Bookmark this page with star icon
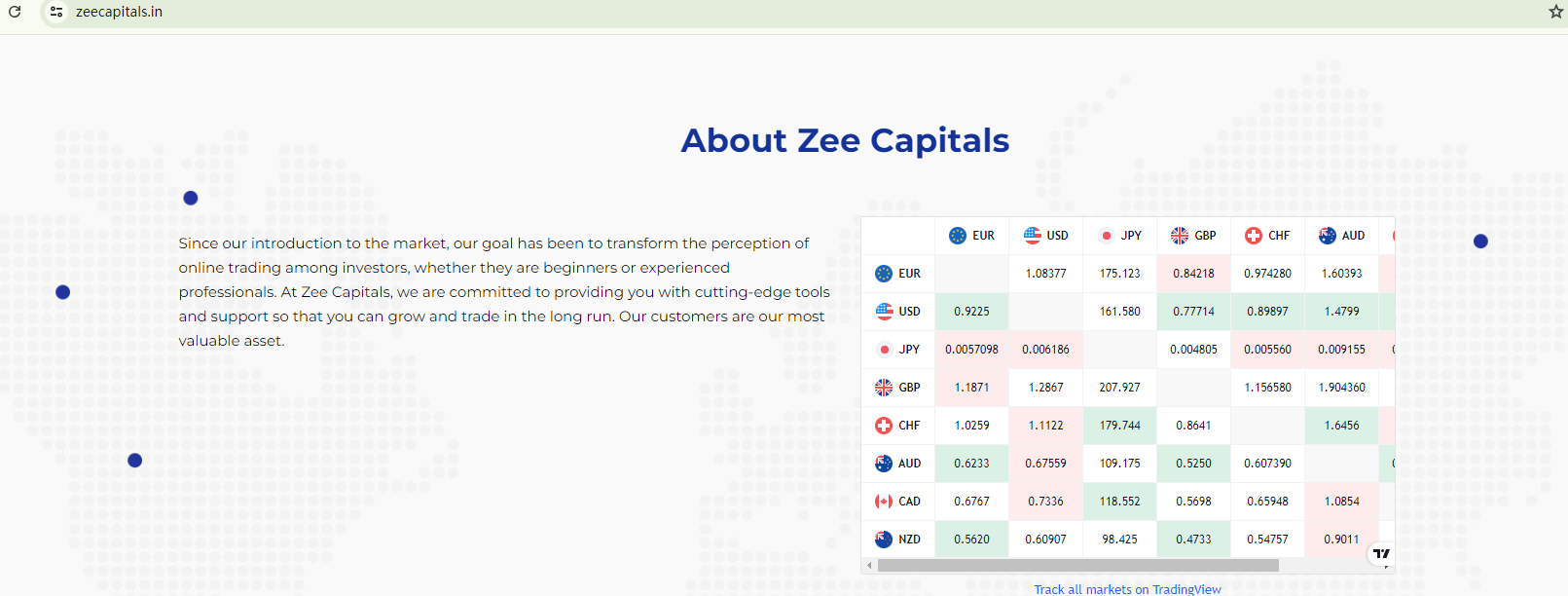 click(x=1555, y=12)
